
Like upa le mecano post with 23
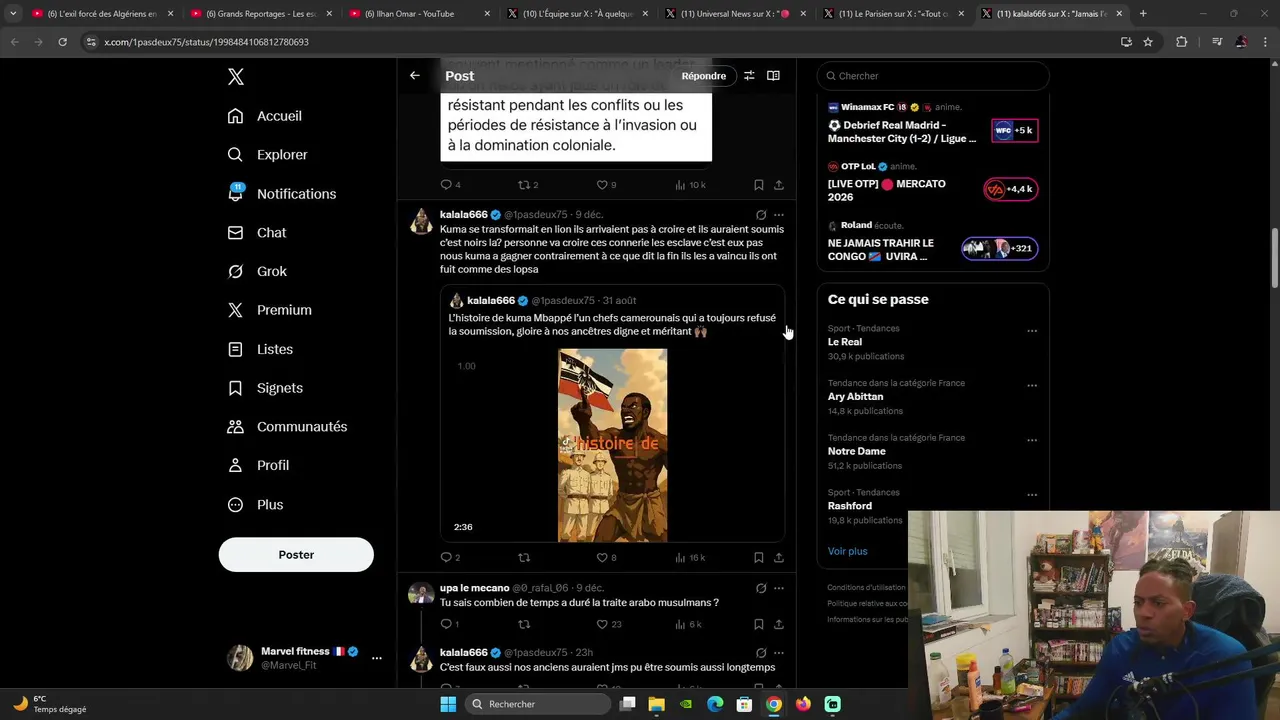pyautogui.click(x=602, y=625)
